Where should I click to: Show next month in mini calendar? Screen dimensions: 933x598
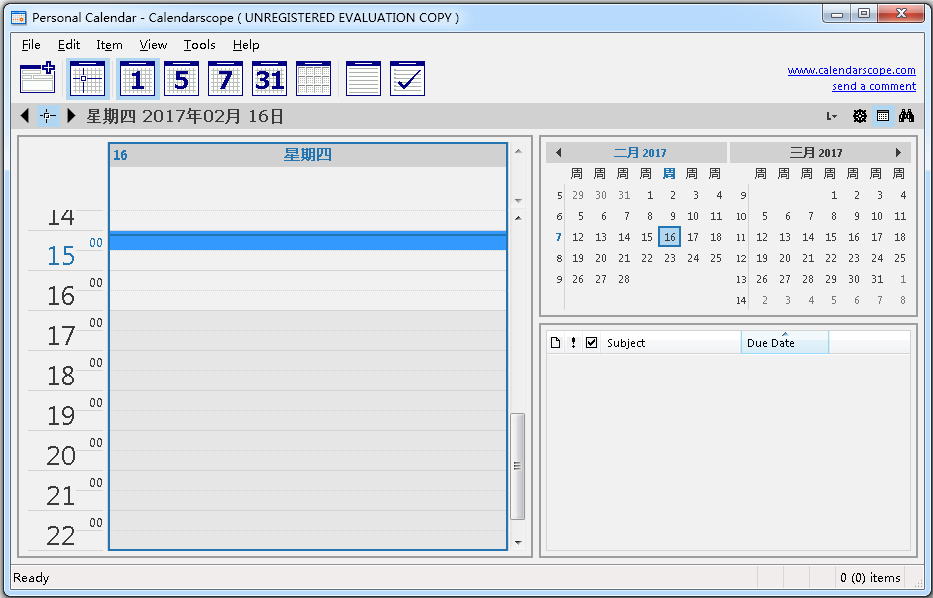point(898,153)
